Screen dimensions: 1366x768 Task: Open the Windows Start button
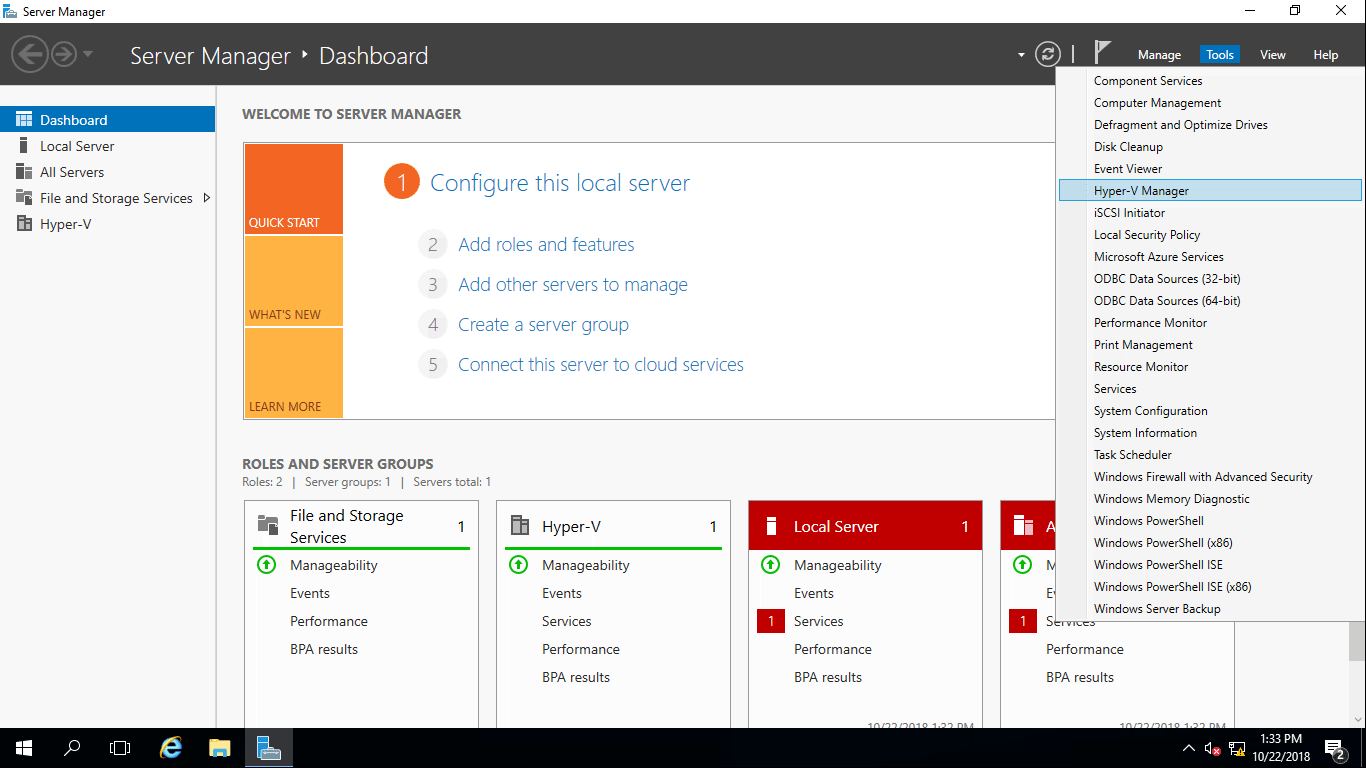[24, 747]
